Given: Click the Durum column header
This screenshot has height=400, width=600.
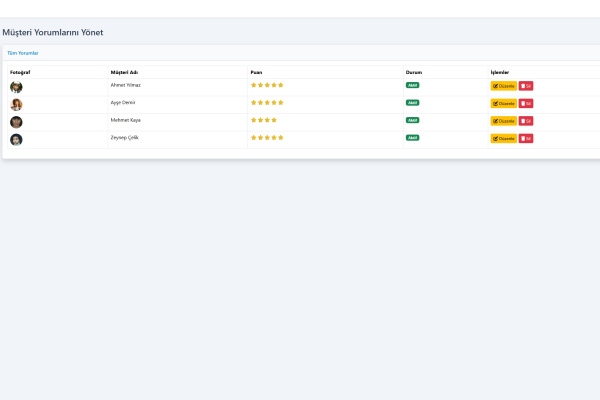Looking at the screenshot, I should tap(414, 72).
